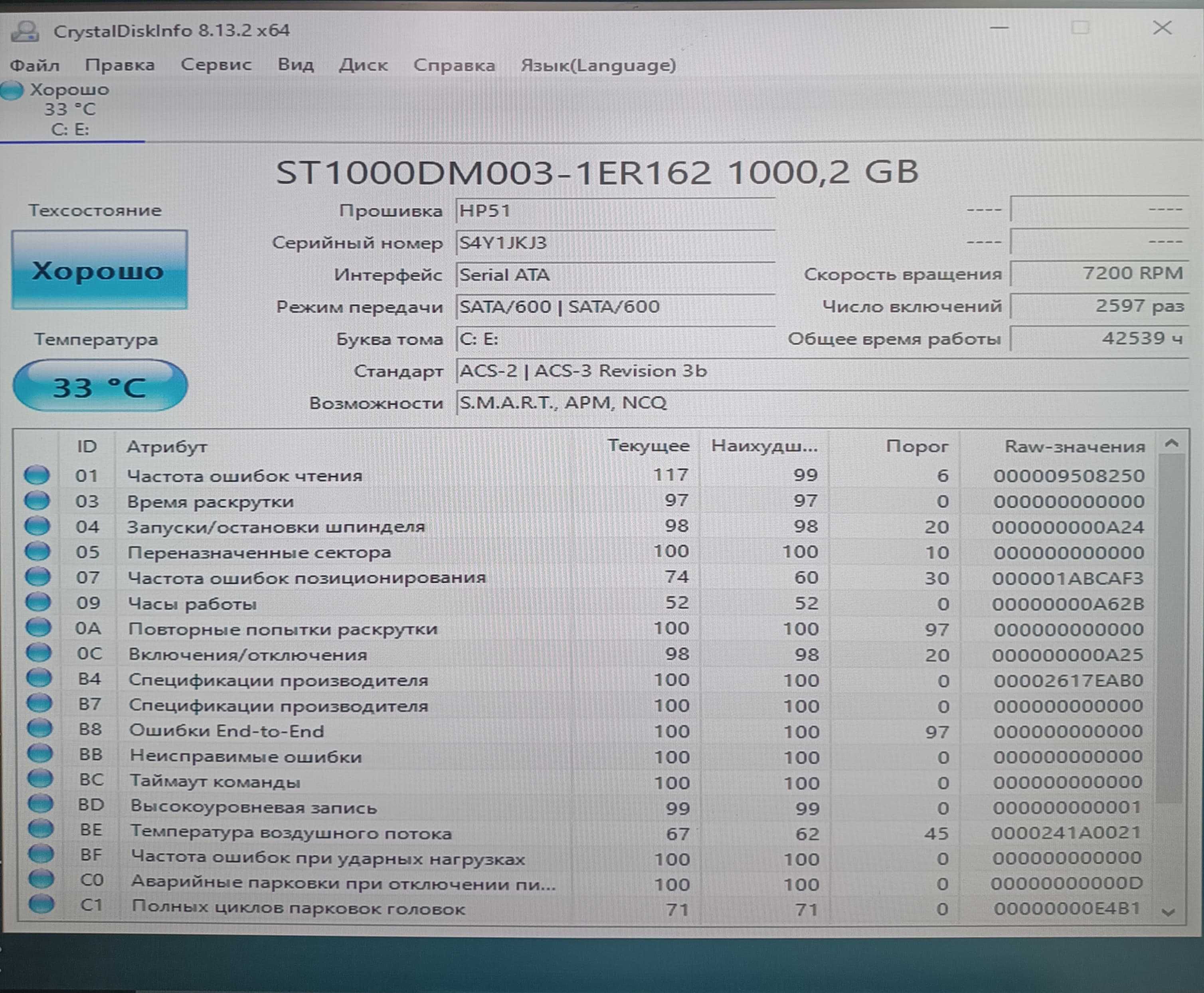Open the Справка menu
This screenshot has height=993, width=1204.
click(455, 65)
